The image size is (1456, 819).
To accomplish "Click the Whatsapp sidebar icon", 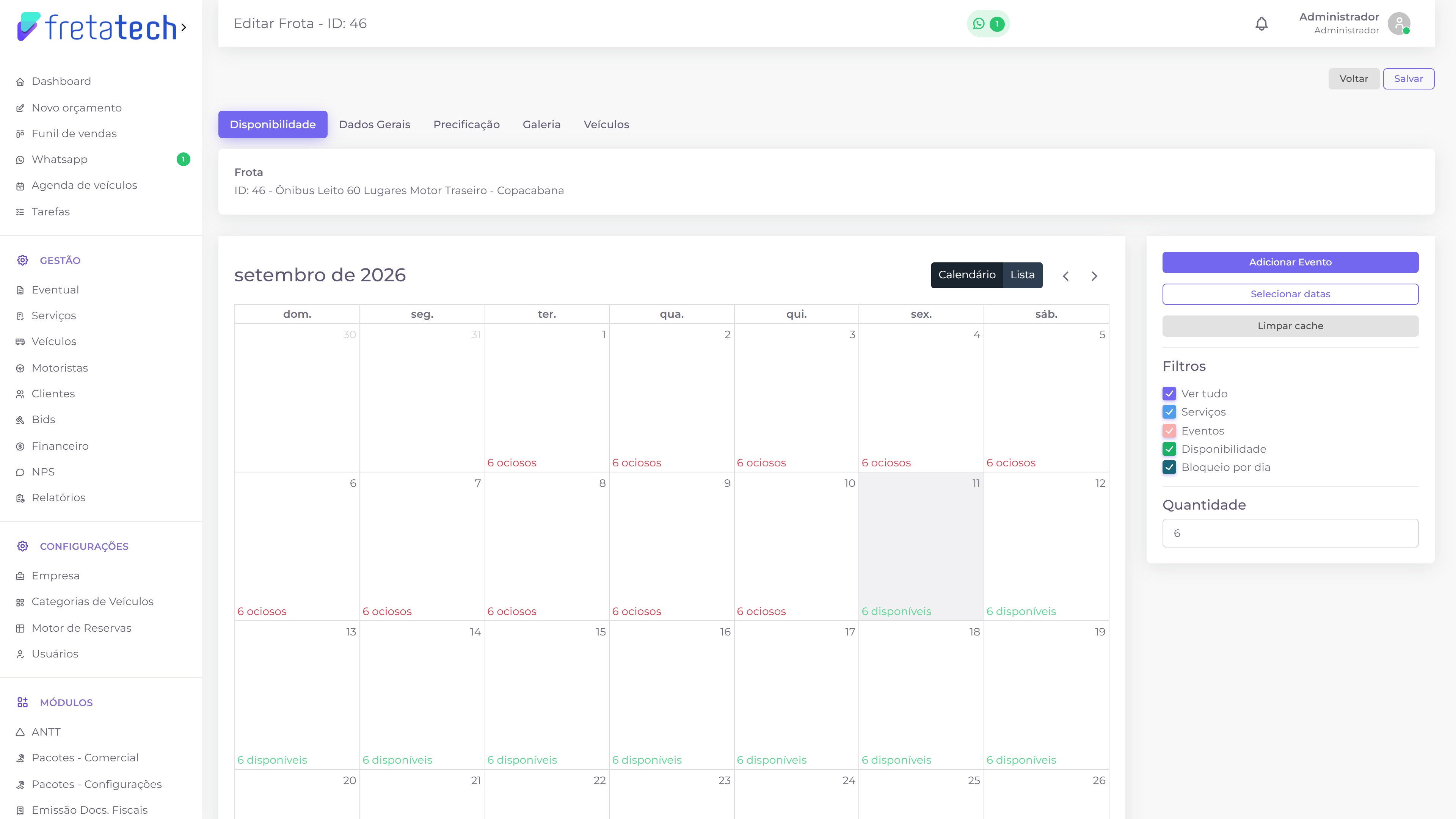I will [20, 160].
